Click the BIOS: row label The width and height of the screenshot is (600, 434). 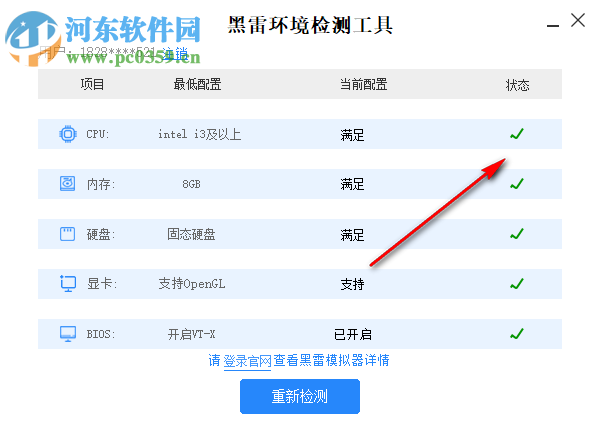tap(101, 334)
